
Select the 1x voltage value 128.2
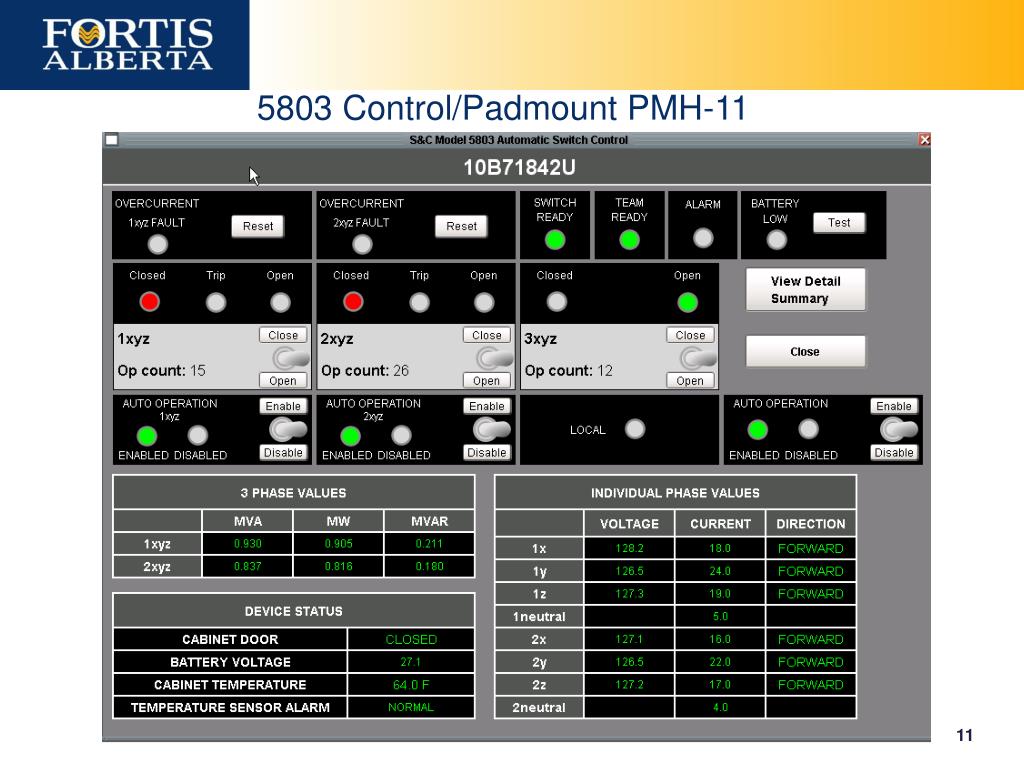[x=629, y=549]
